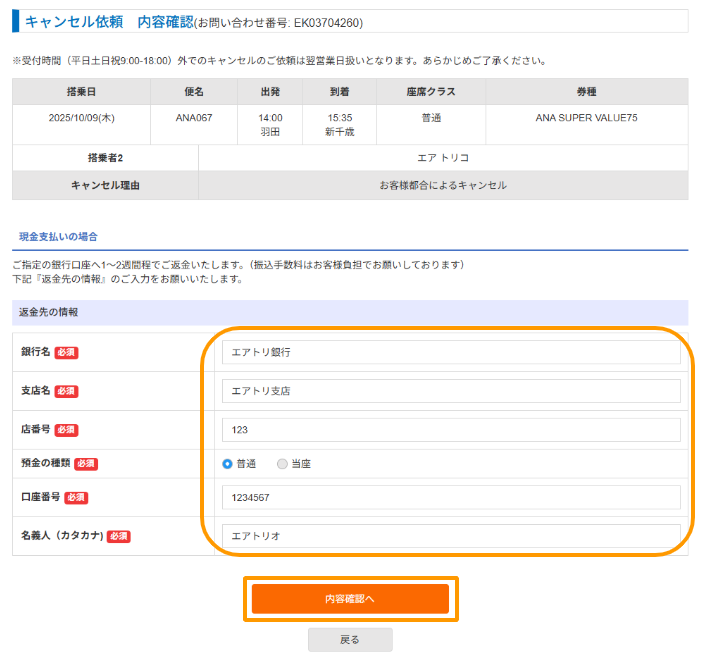This screenshot has height=658, width=708.
Task: Click the 必須 badge beside 店番号
Action: click(67, 430)
